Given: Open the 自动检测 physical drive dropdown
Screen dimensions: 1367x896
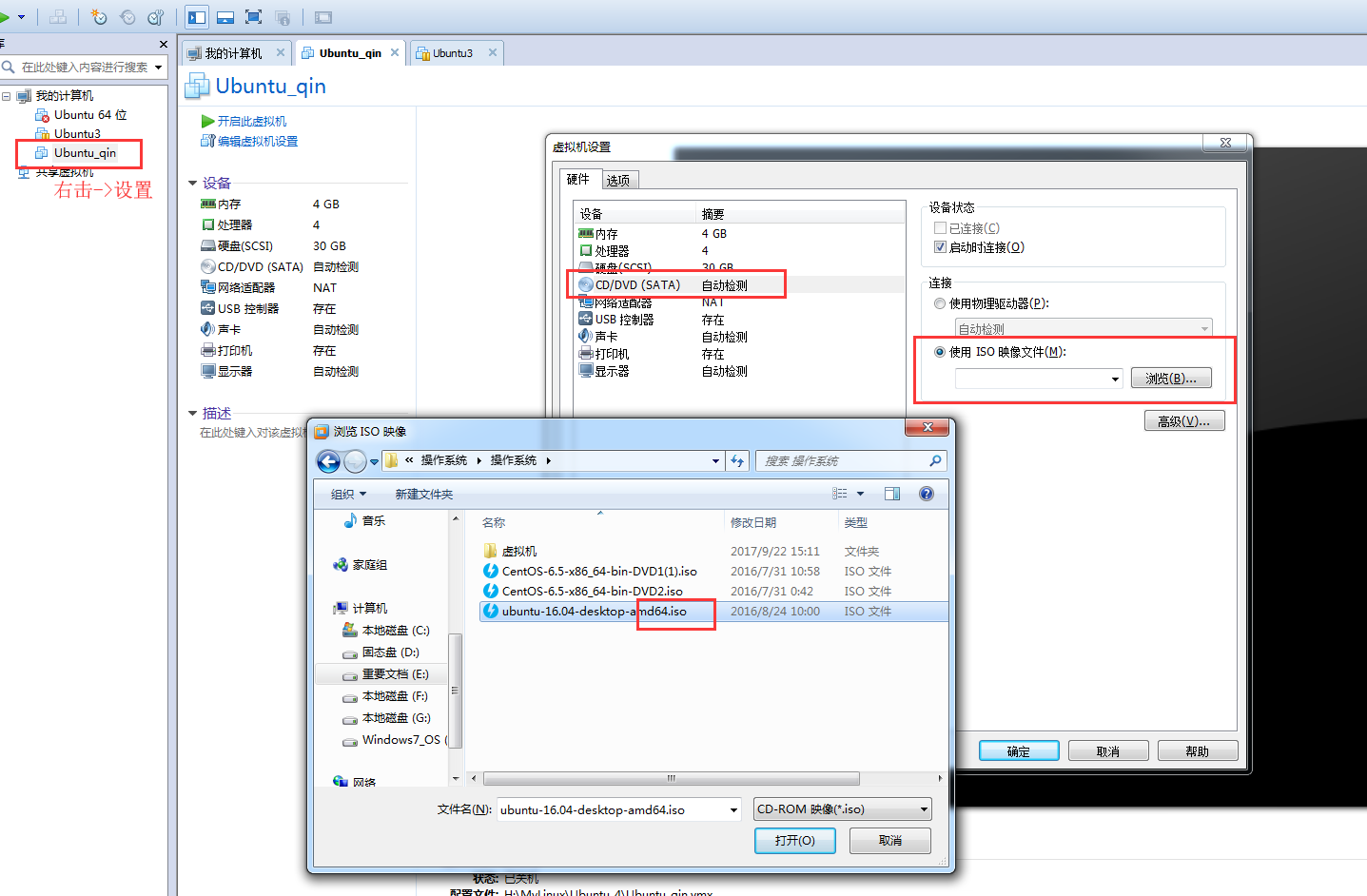Looking at the screenshot, I should 1204,329.
